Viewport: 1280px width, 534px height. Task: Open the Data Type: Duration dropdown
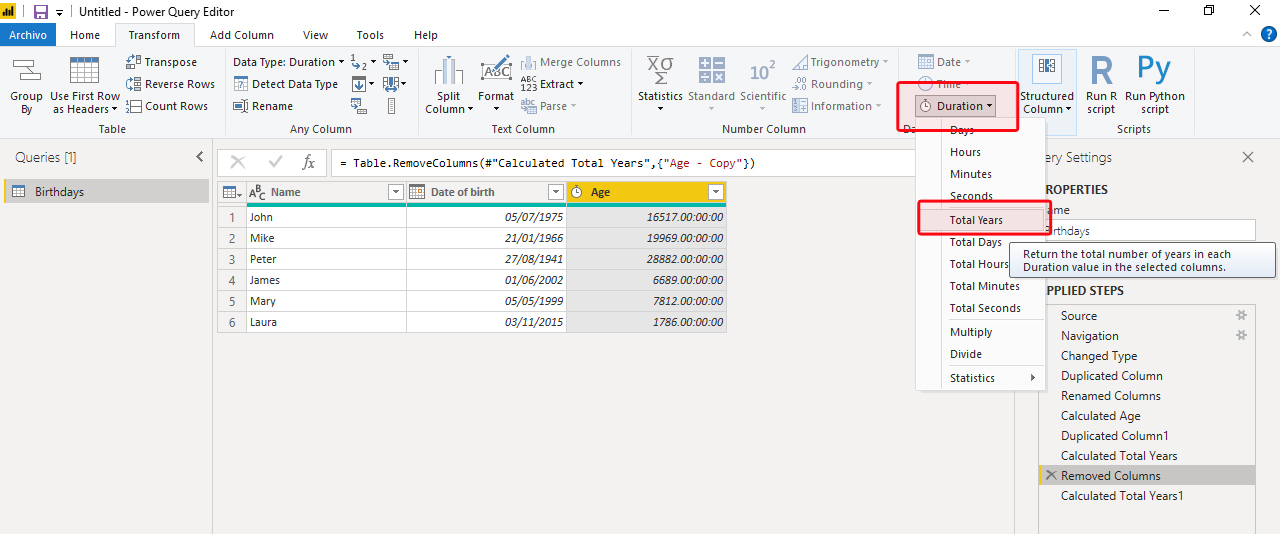point(288,62)
